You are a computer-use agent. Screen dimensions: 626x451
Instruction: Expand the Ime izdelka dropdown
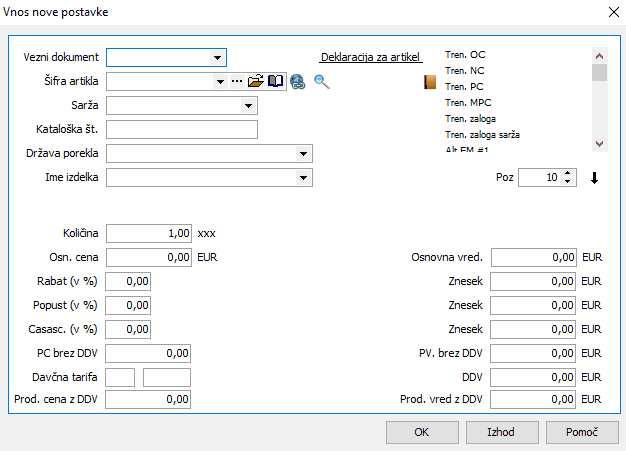click(x=303, y=178)
